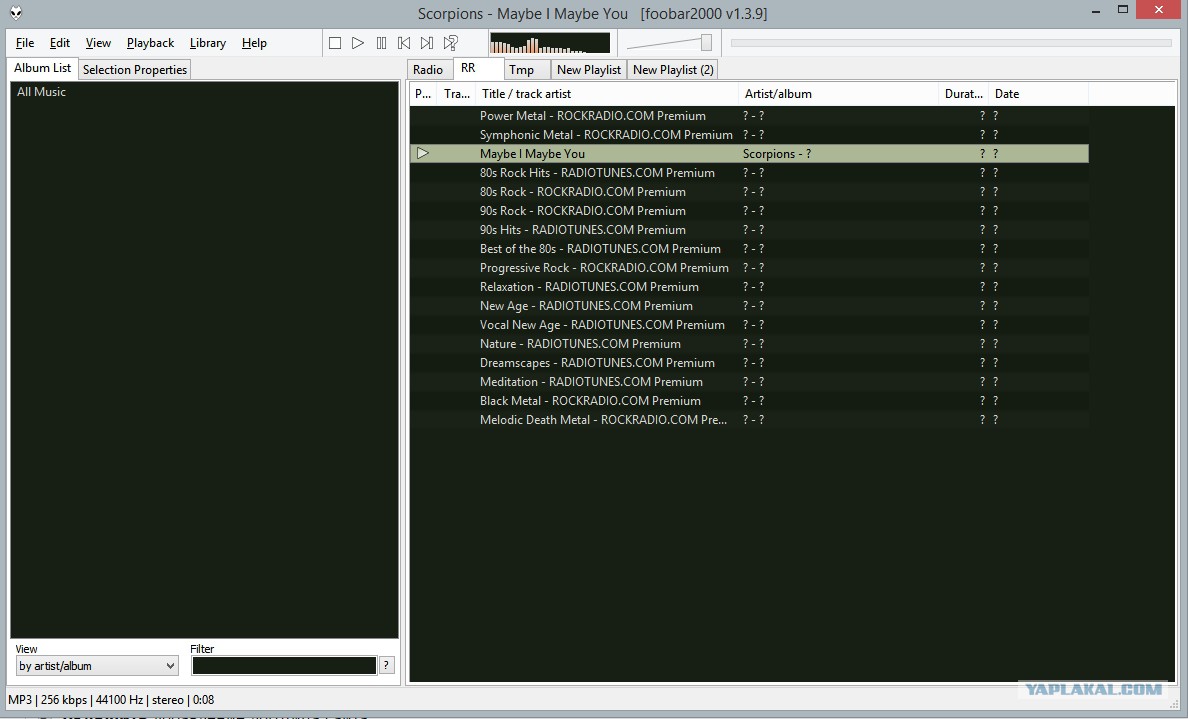Sort by Title / track artist column

click(607, 94)
